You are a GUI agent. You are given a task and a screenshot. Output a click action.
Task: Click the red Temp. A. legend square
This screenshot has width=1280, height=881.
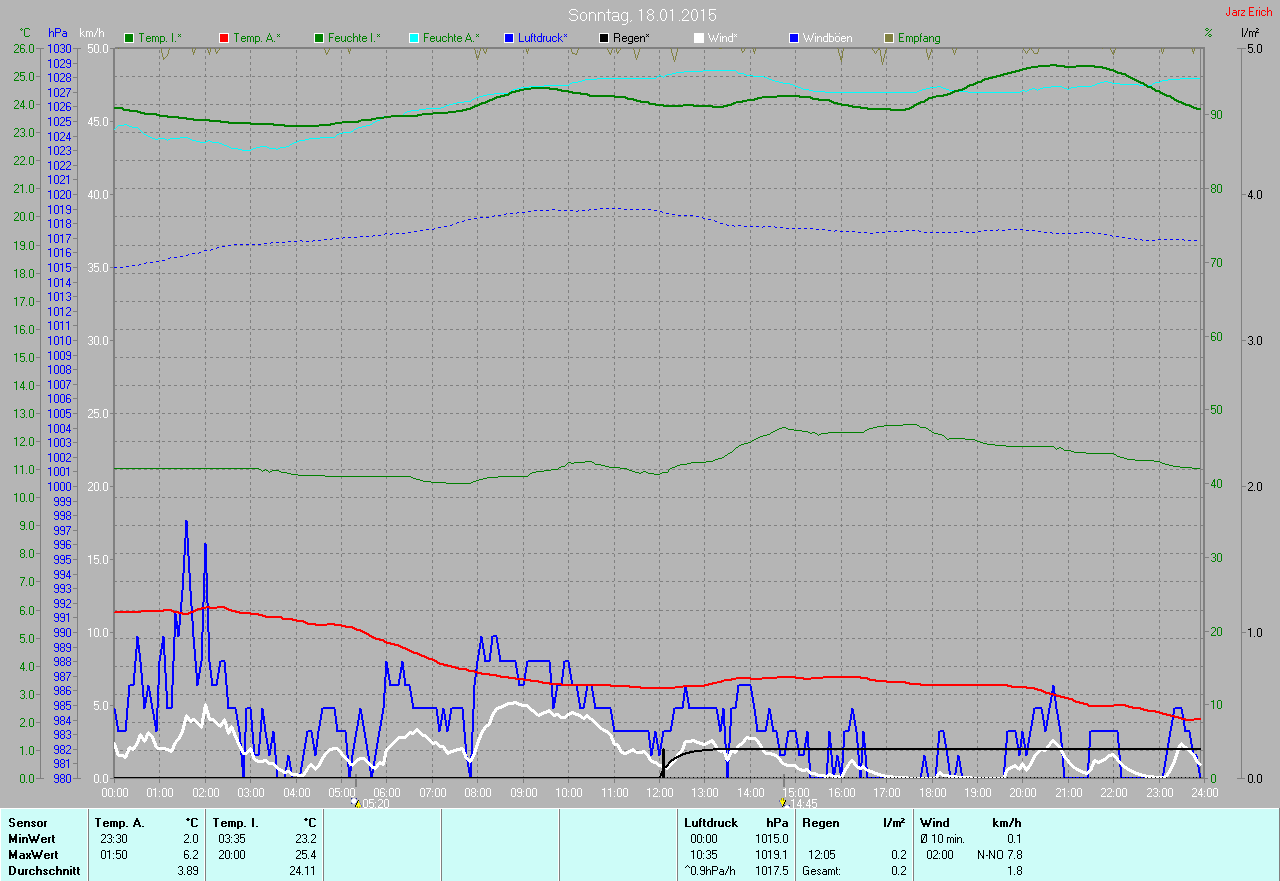click(224, 38)
